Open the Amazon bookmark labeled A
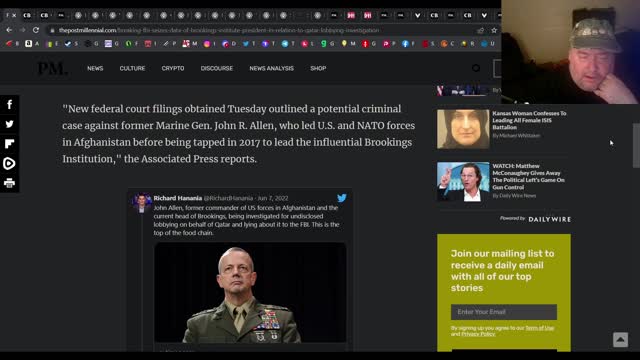This screenshot has width=640, height=360. coord(32,43)
